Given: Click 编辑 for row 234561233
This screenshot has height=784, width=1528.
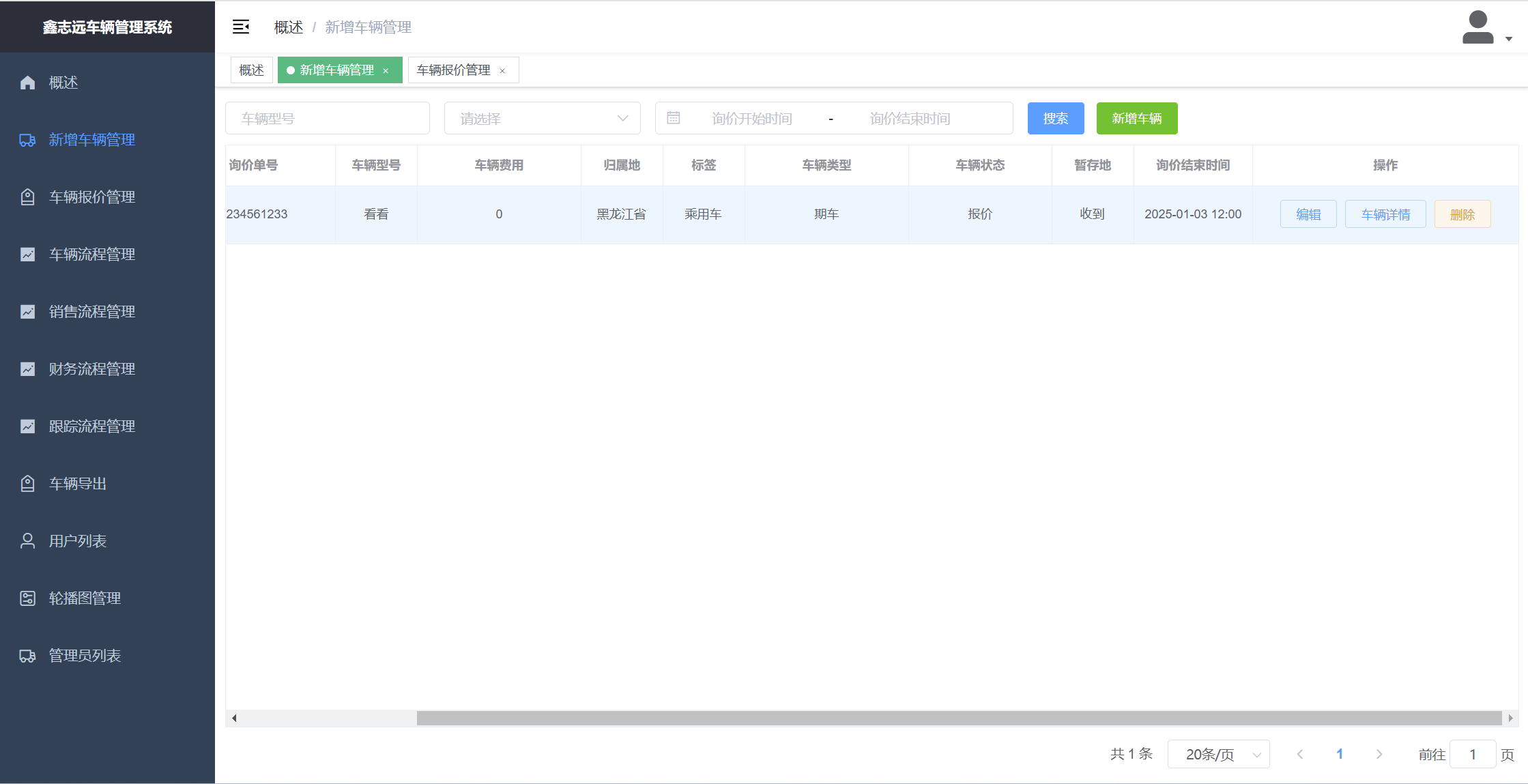Looking at the screenshot, I should [x=1308, y=214].
